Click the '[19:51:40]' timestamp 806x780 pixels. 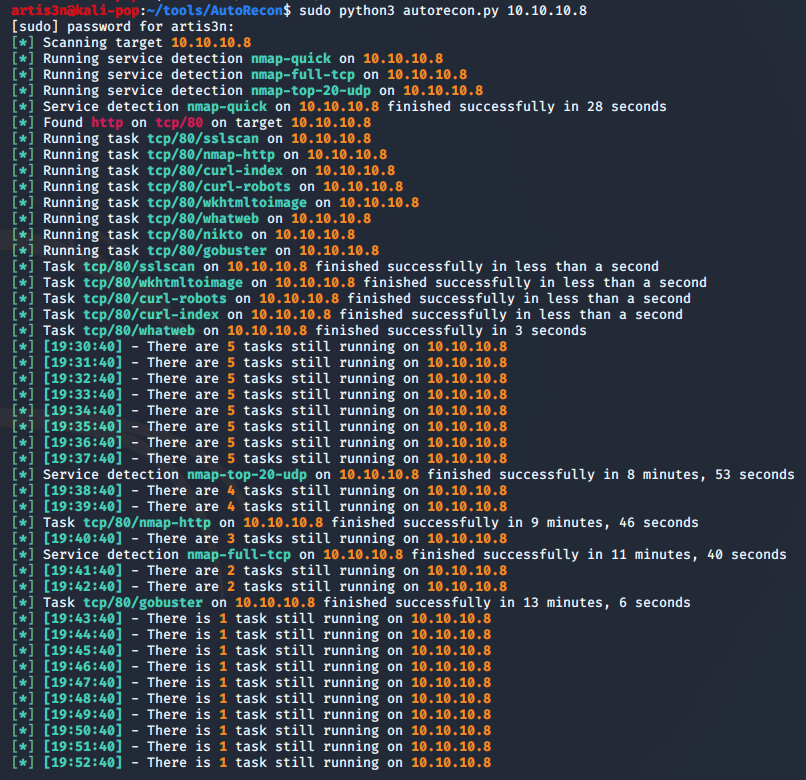83,746
